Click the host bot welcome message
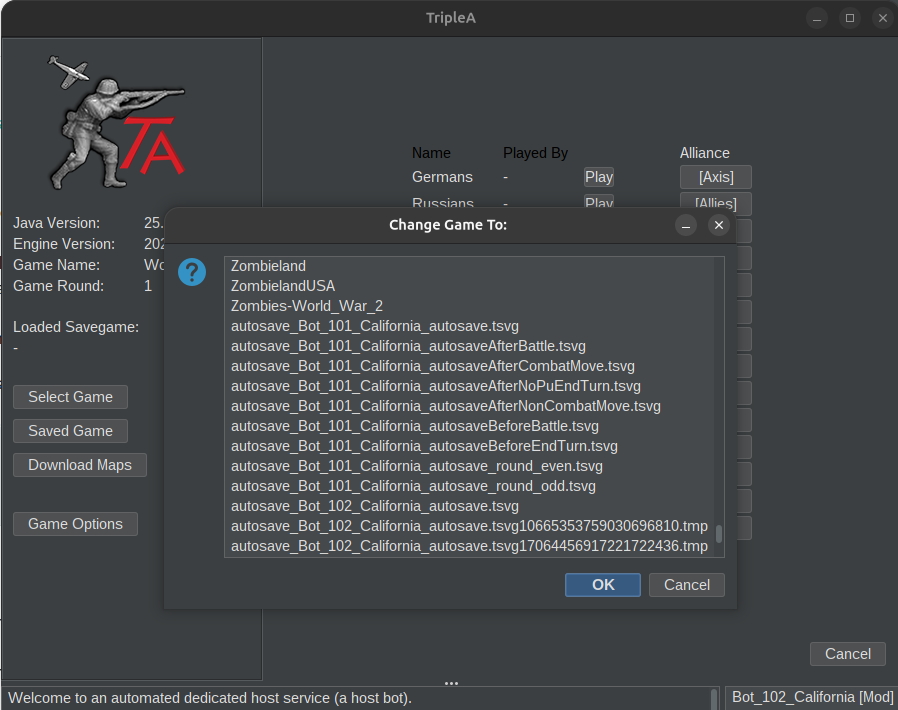Viewport: 898px width, 710px height. pyautogui.click(x=210, y=698)
